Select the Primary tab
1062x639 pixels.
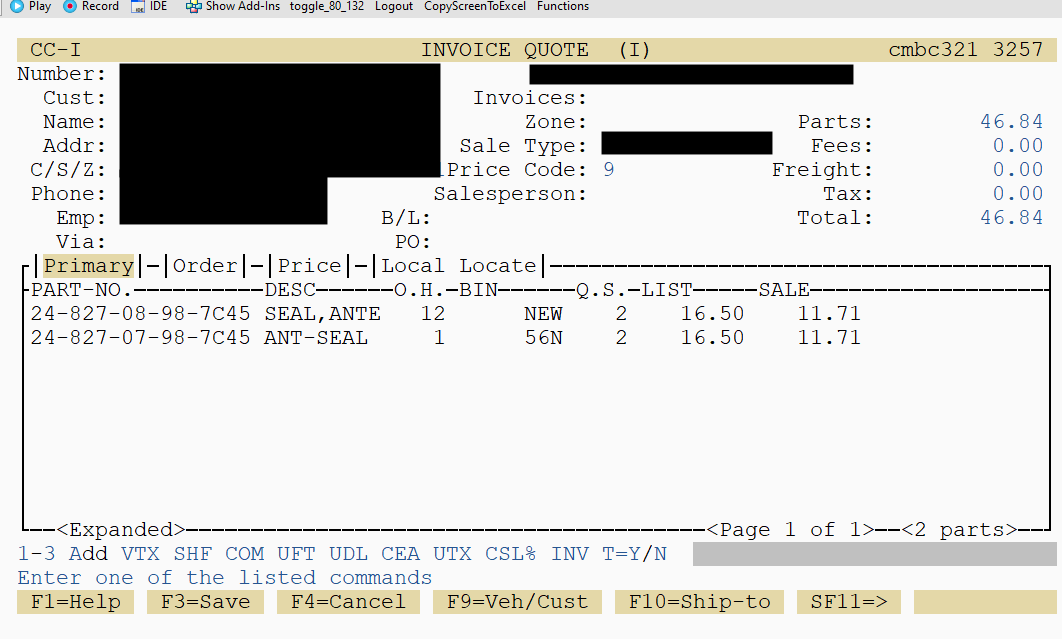(89, 266)
